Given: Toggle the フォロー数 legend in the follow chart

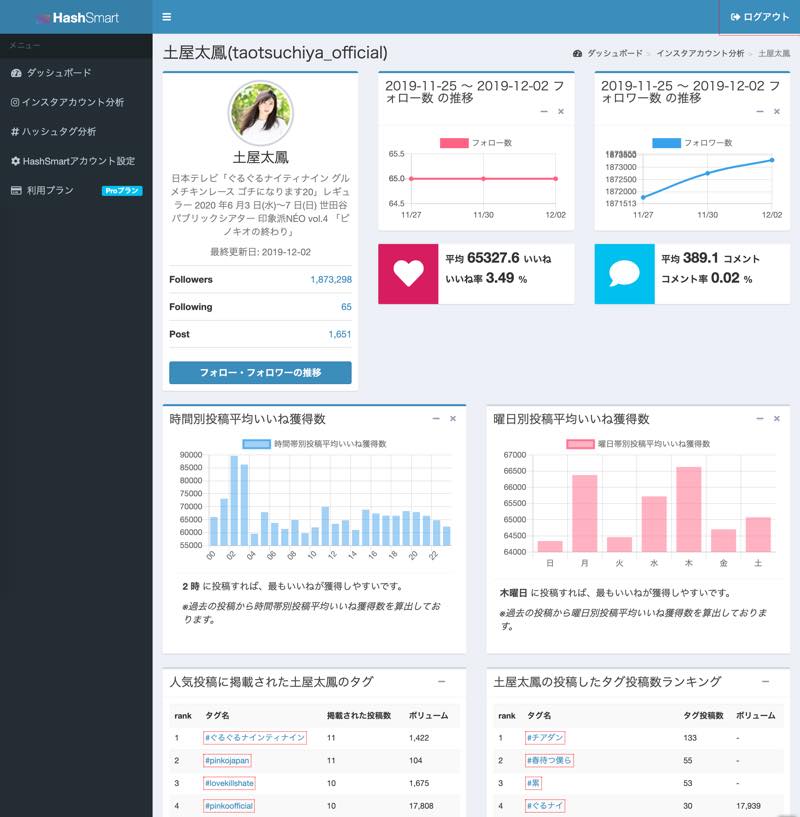Looking at the screenshot, I should 477,145.
